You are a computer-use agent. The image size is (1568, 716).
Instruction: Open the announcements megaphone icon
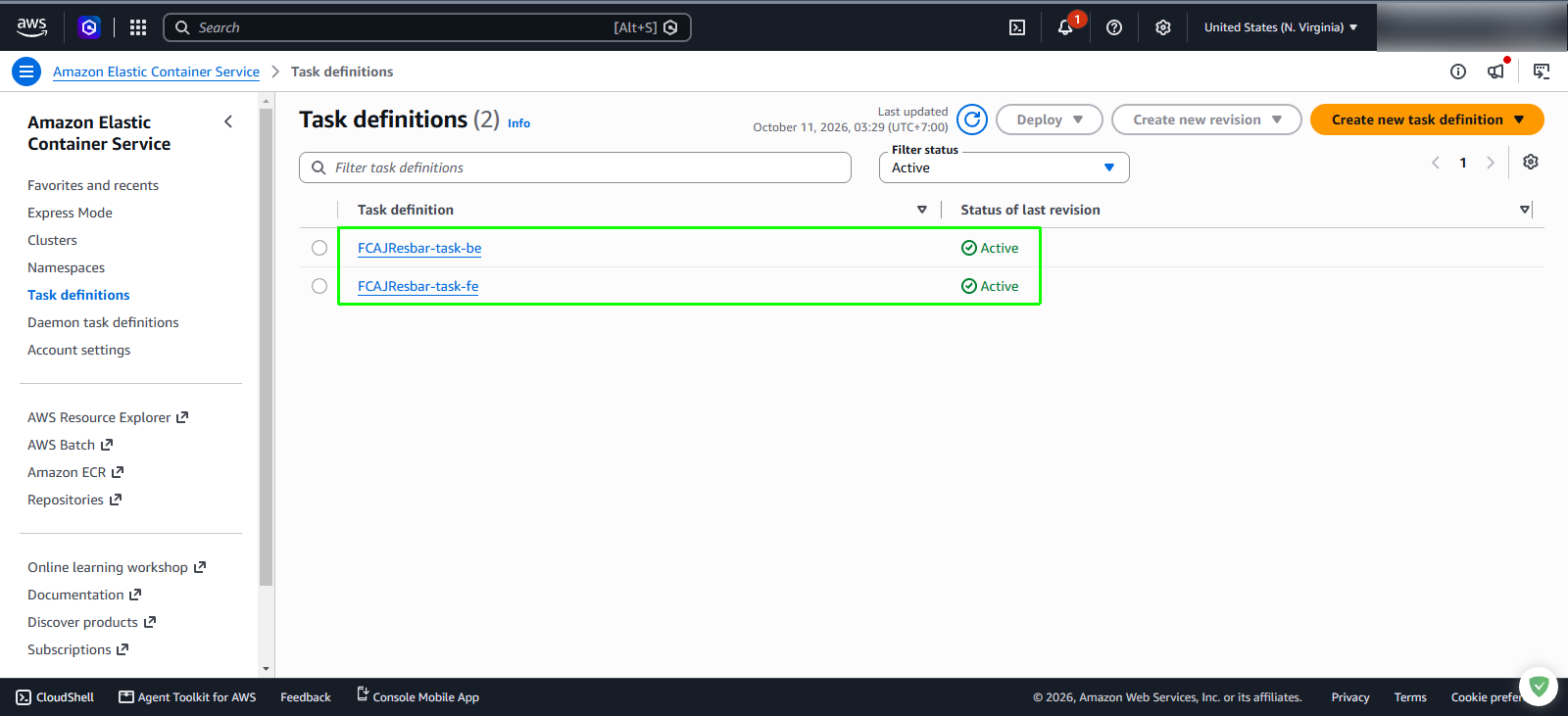pos(1496,72)
